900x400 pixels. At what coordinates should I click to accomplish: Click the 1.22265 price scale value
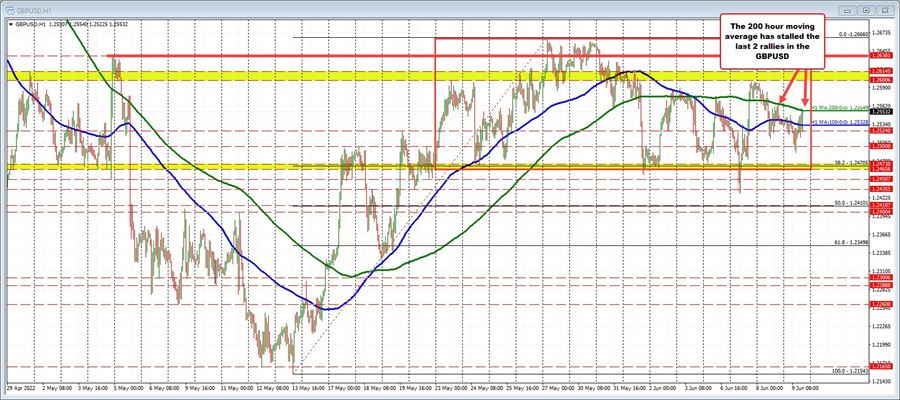[882, 326]
